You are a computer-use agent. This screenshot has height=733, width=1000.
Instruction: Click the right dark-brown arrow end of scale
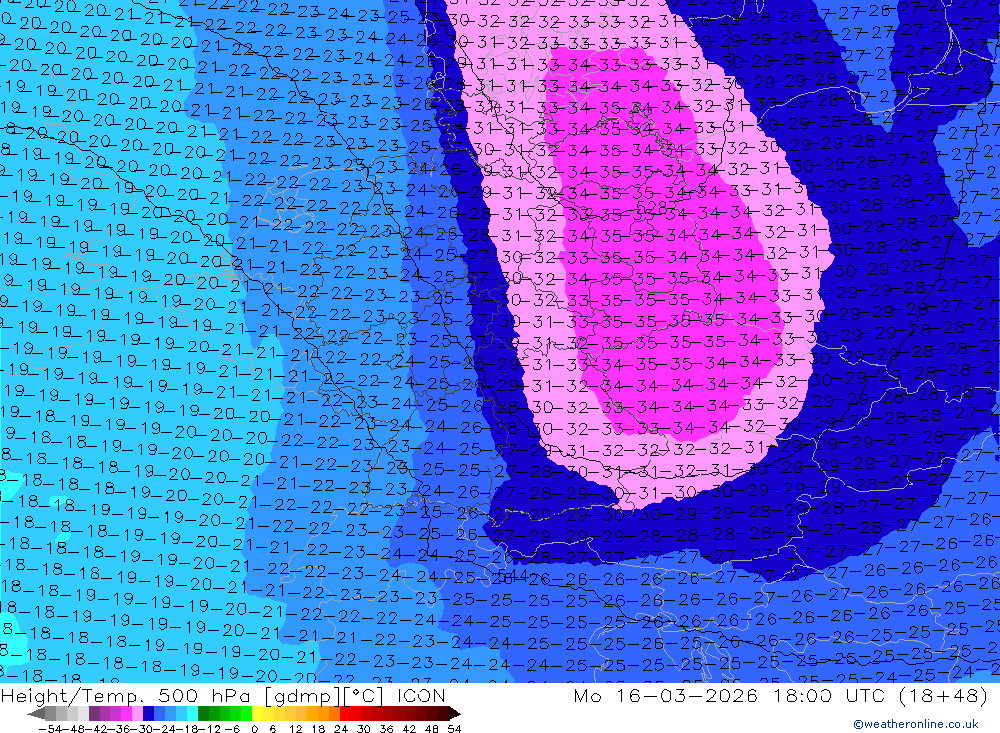[455, 713]
